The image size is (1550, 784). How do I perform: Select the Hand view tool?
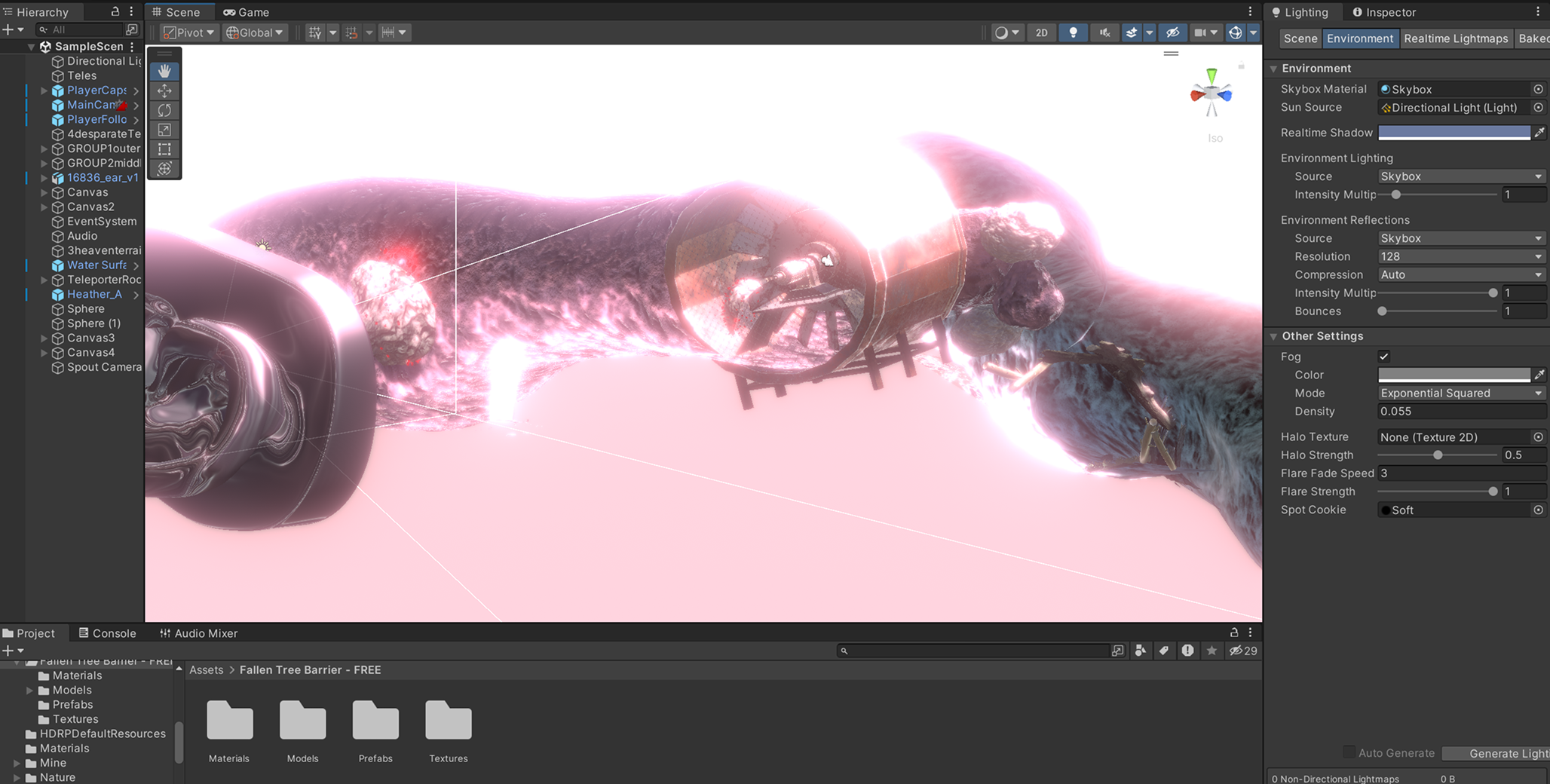(x=164, y=72)
